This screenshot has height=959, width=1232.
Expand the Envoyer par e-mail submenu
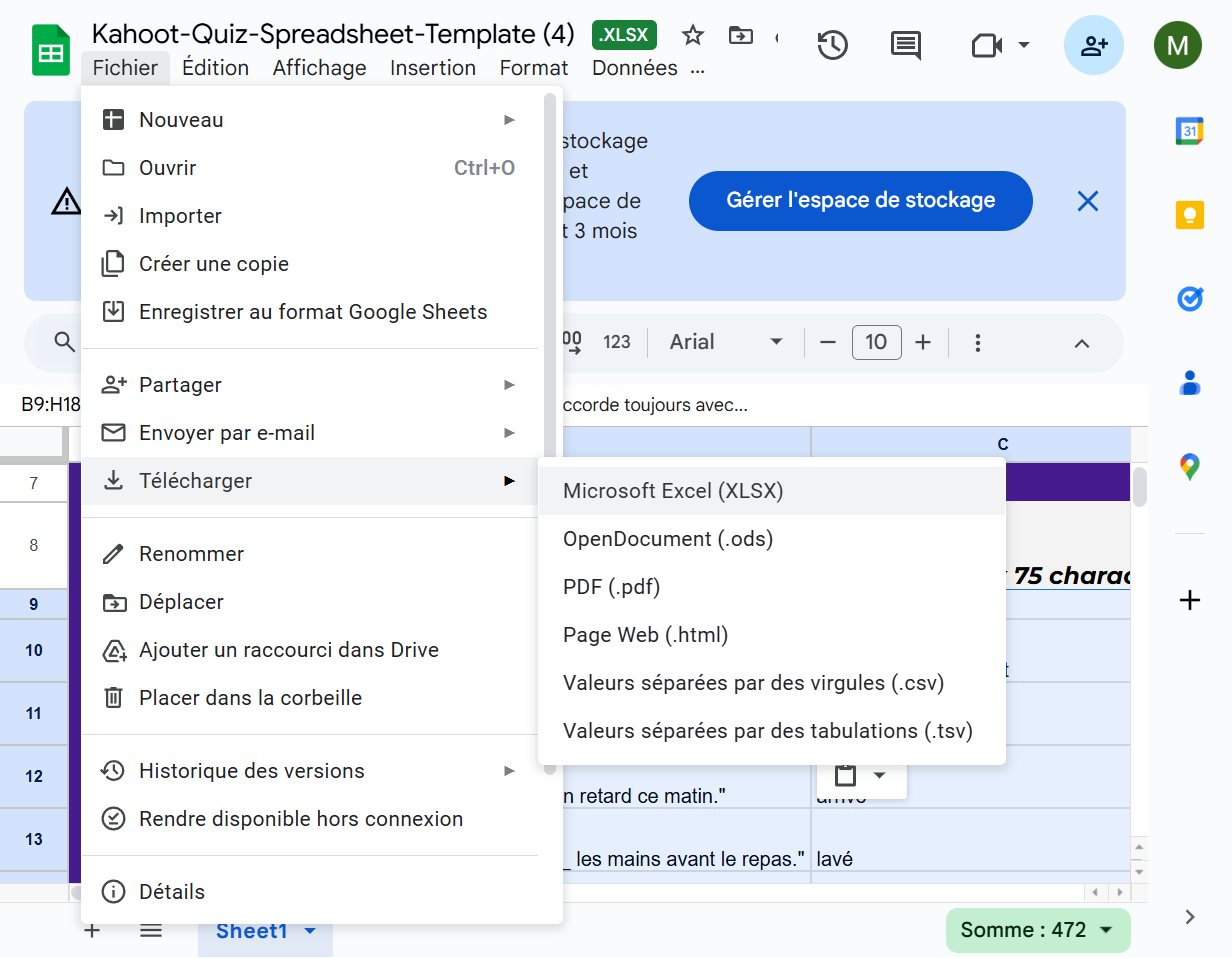pyautogui.click(x=510, y=433)
